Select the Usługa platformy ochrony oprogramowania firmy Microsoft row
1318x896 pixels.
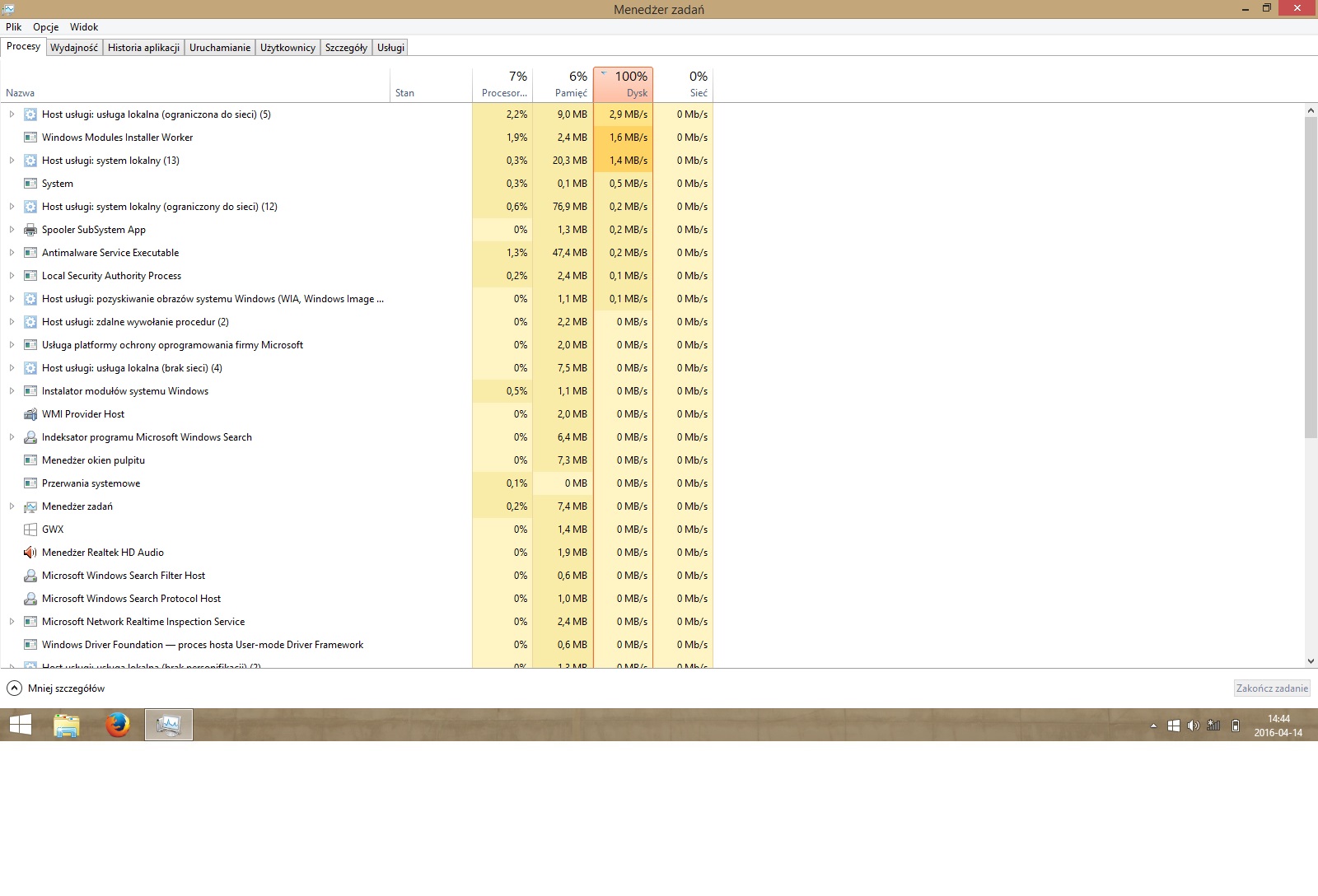click(x=357, y=345)
